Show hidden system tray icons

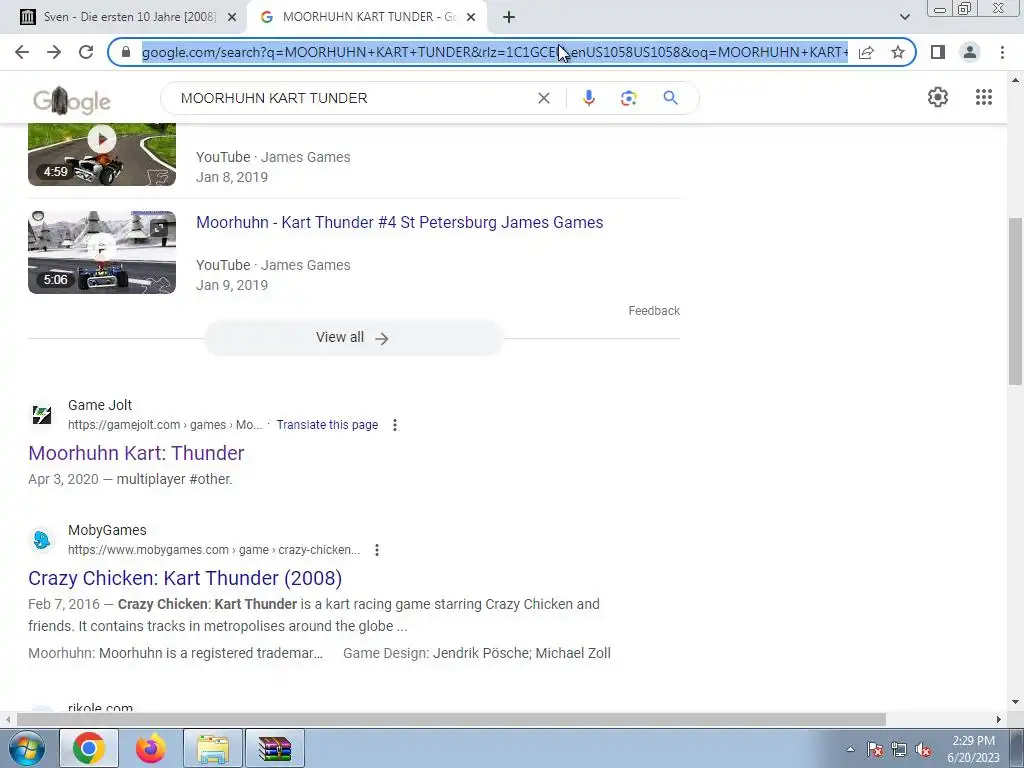point(850,749)
